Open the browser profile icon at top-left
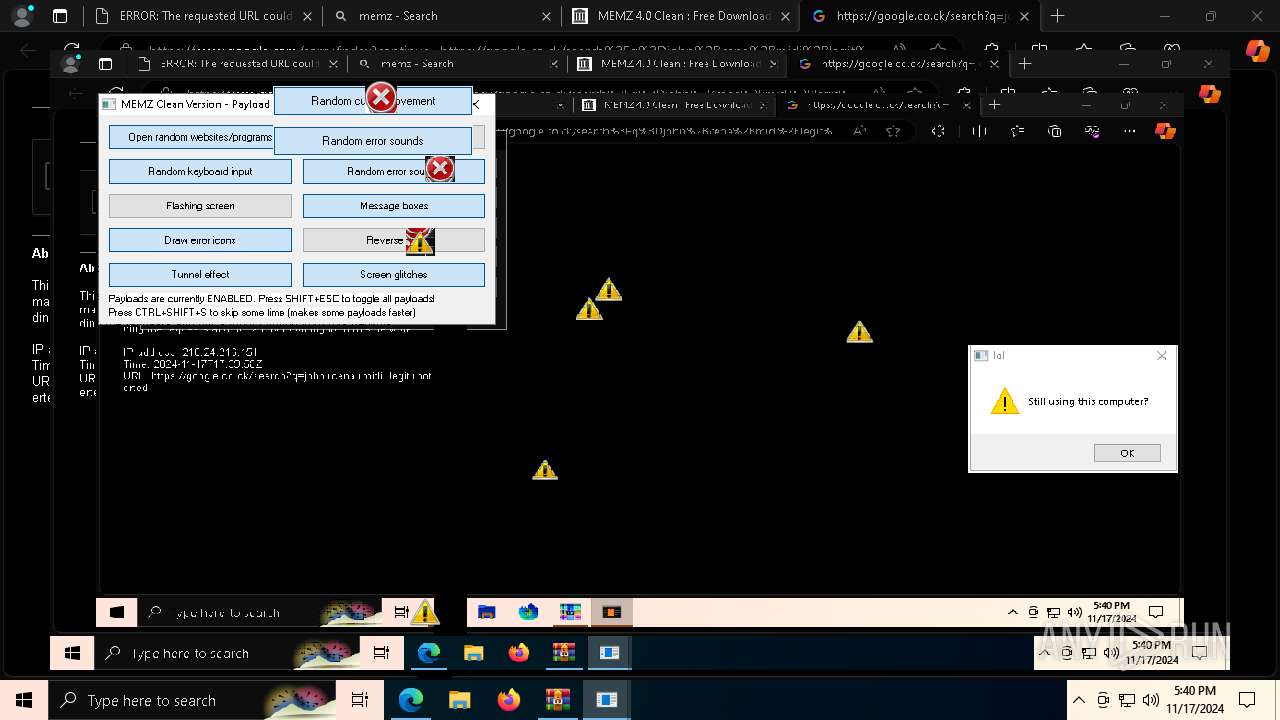This screenshot has width=1280, height=720. coord(21,16)
